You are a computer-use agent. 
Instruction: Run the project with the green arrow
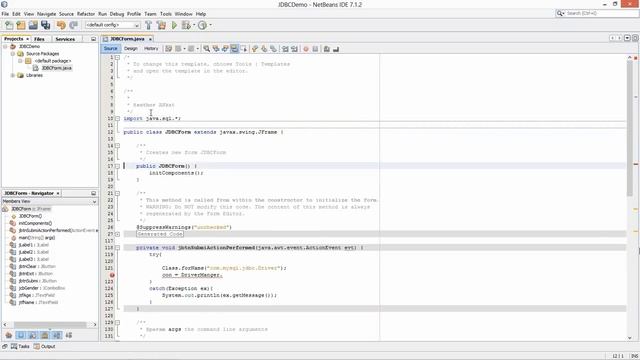pos(174,25)
